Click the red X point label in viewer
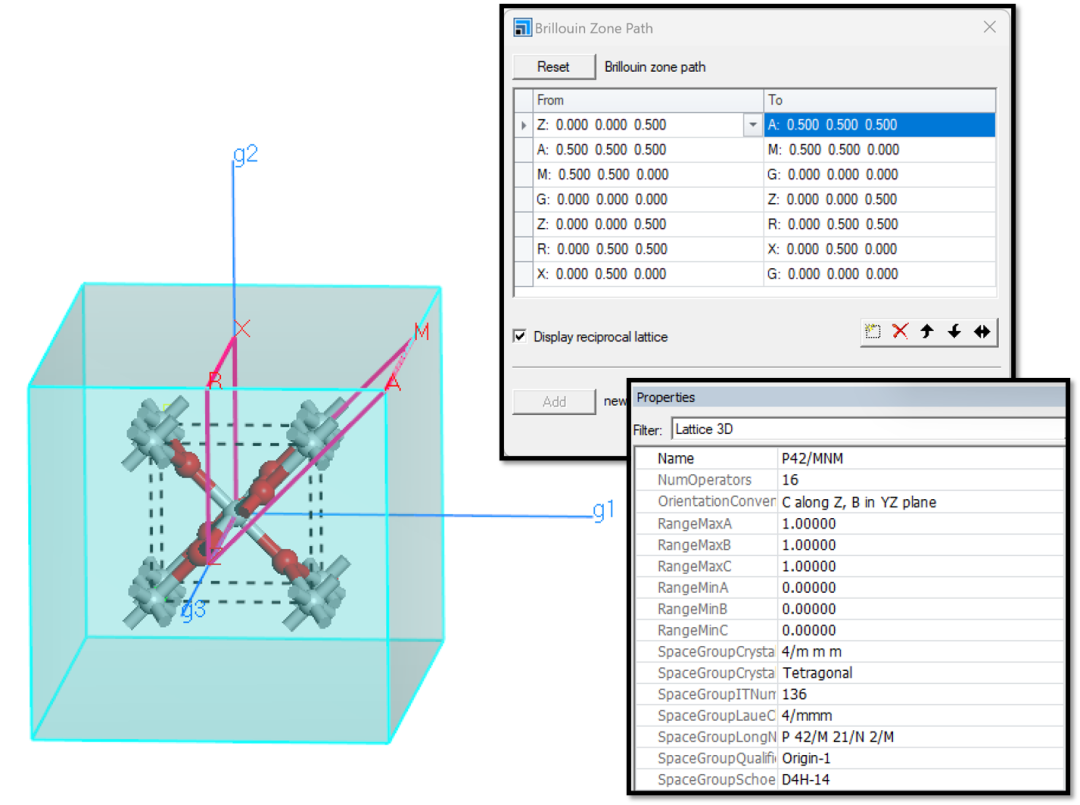This screenshot has width=1080, height=805. click(242, 328)
